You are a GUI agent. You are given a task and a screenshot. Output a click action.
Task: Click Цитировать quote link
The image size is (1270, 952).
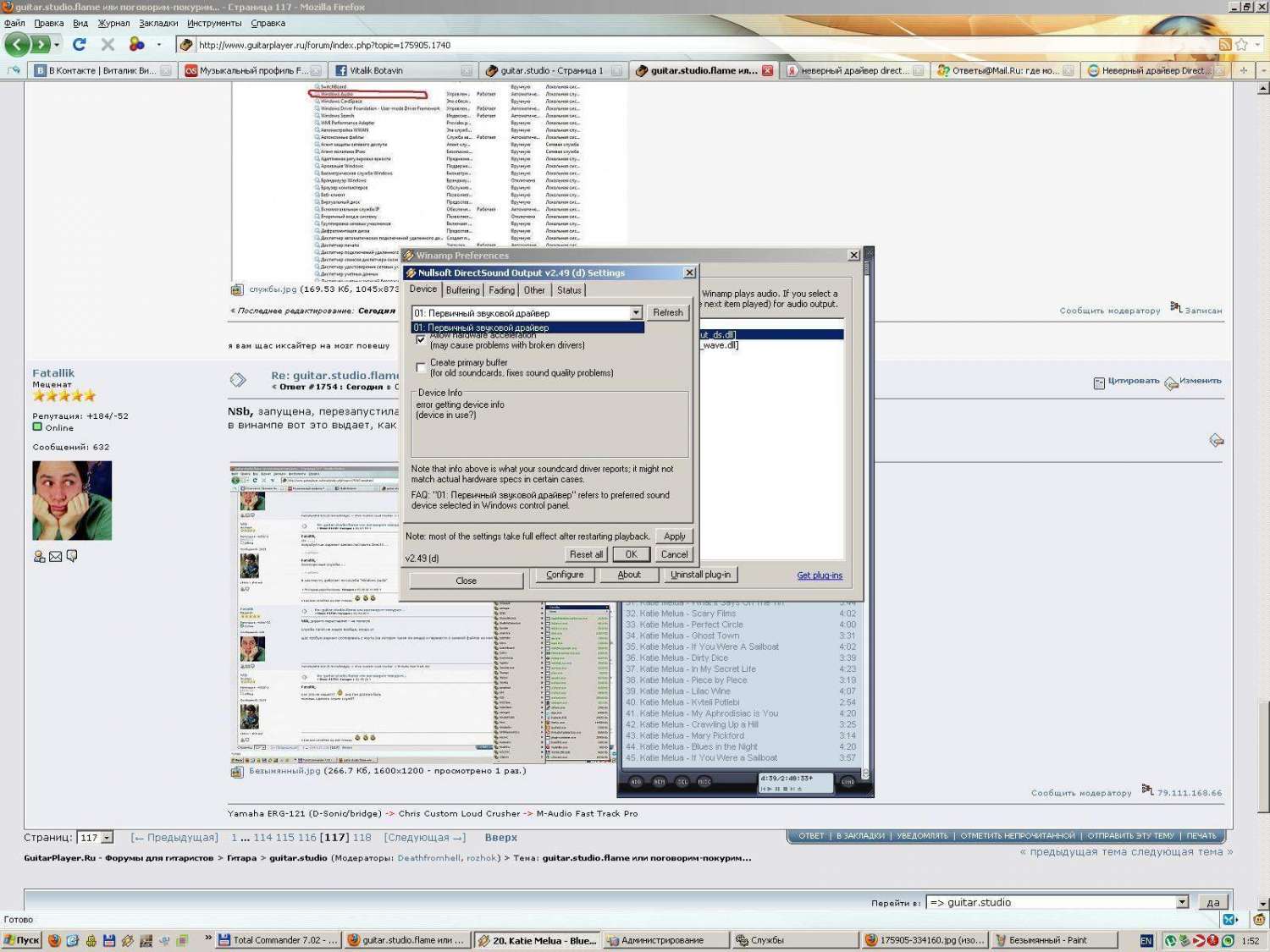1134,381
